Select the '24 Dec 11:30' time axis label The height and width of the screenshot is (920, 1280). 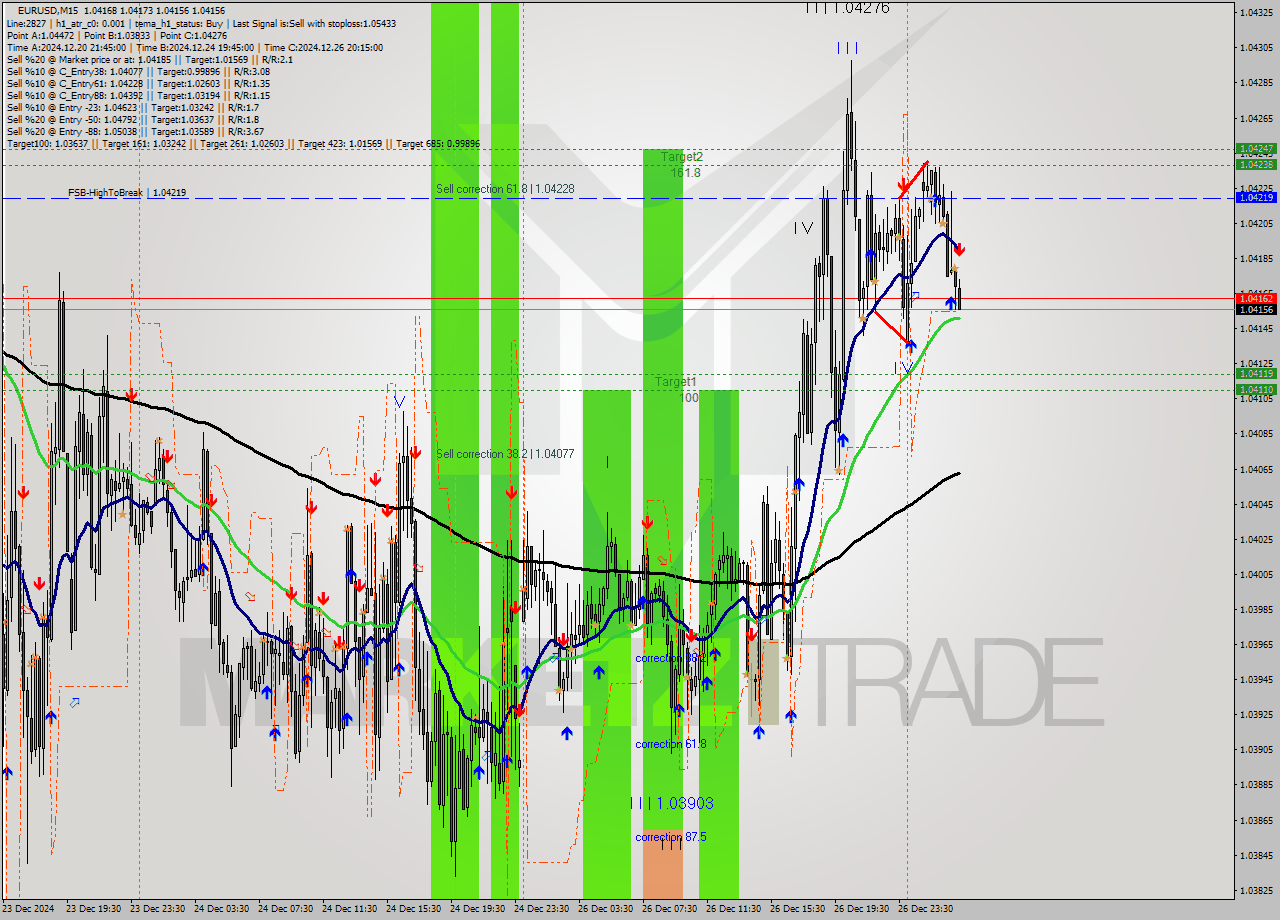click(349, 909)
